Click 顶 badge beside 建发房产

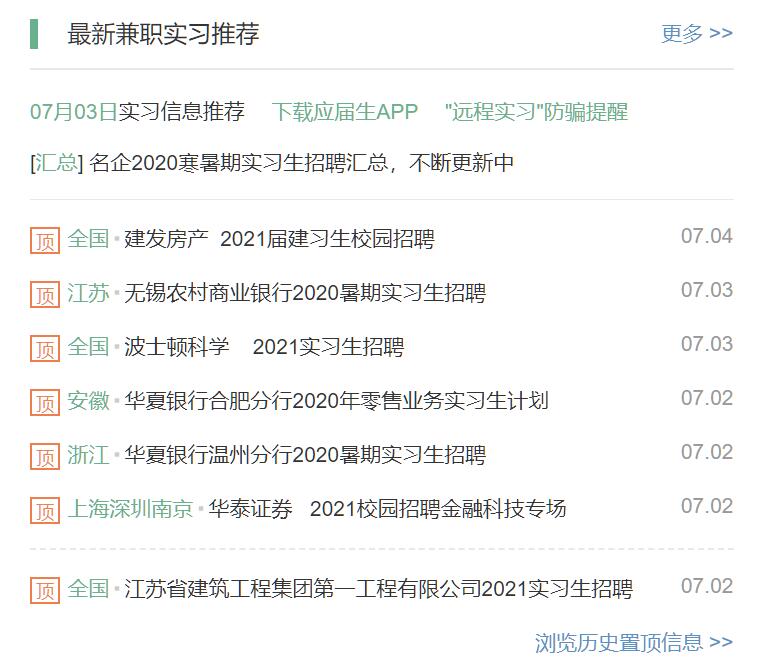pos(45,240)
